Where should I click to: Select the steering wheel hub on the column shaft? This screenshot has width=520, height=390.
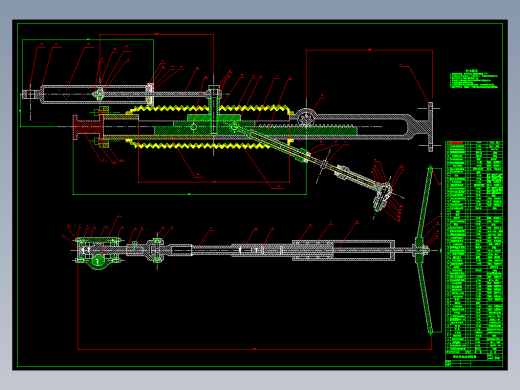click(420, 250)
